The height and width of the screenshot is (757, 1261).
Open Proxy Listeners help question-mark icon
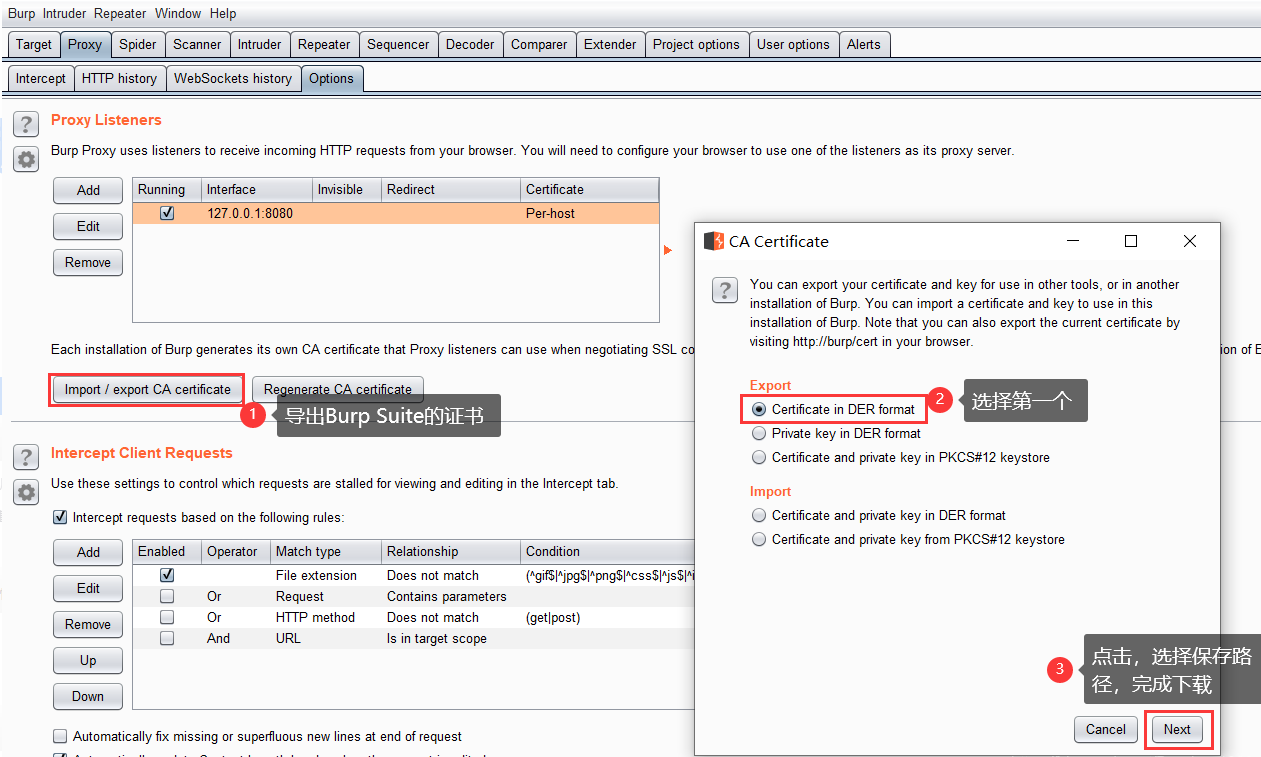(x=26, y=125)
